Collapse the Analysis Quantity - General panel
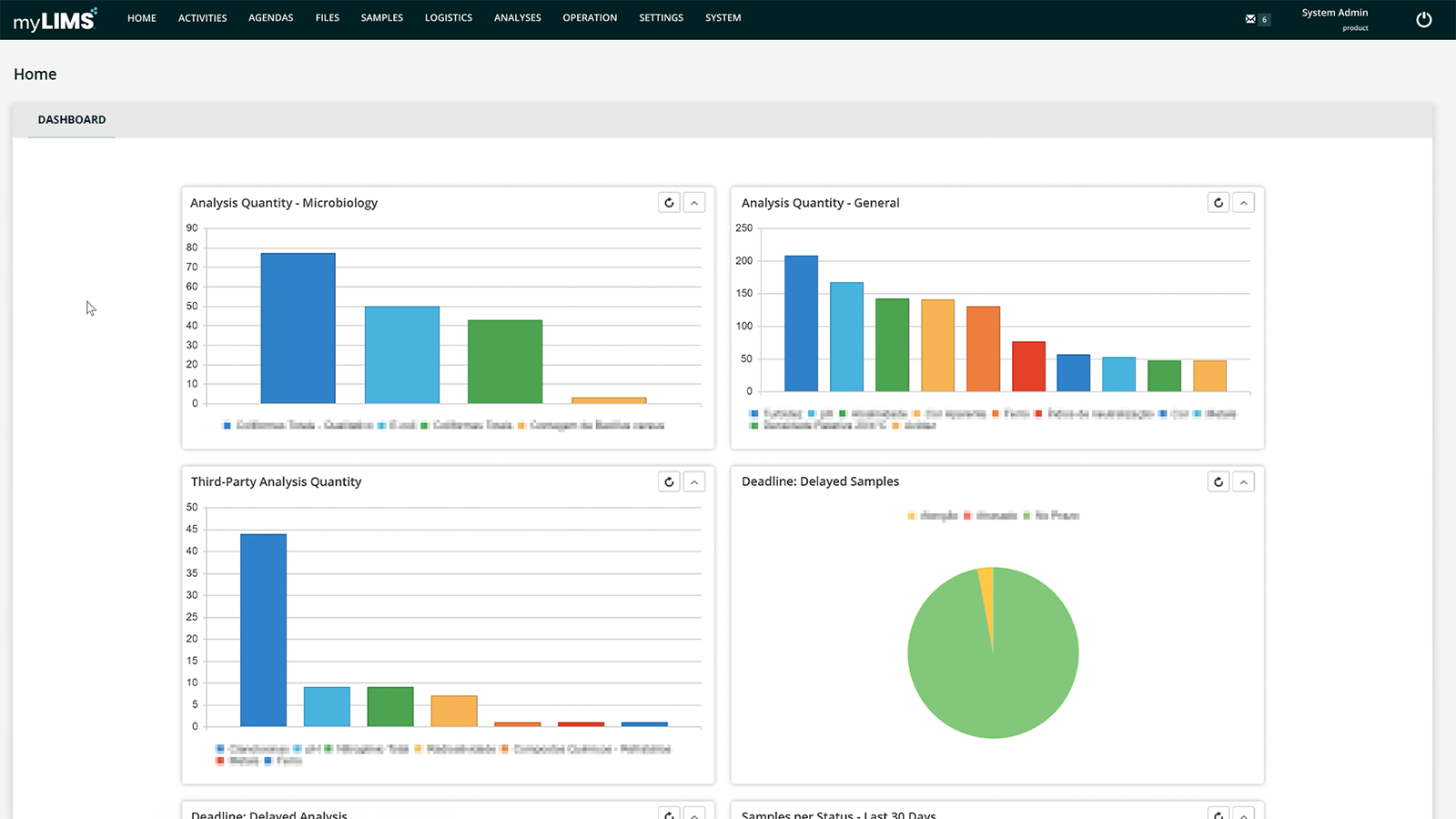This screenshot has width=1456, height=819. point(1244,203)
